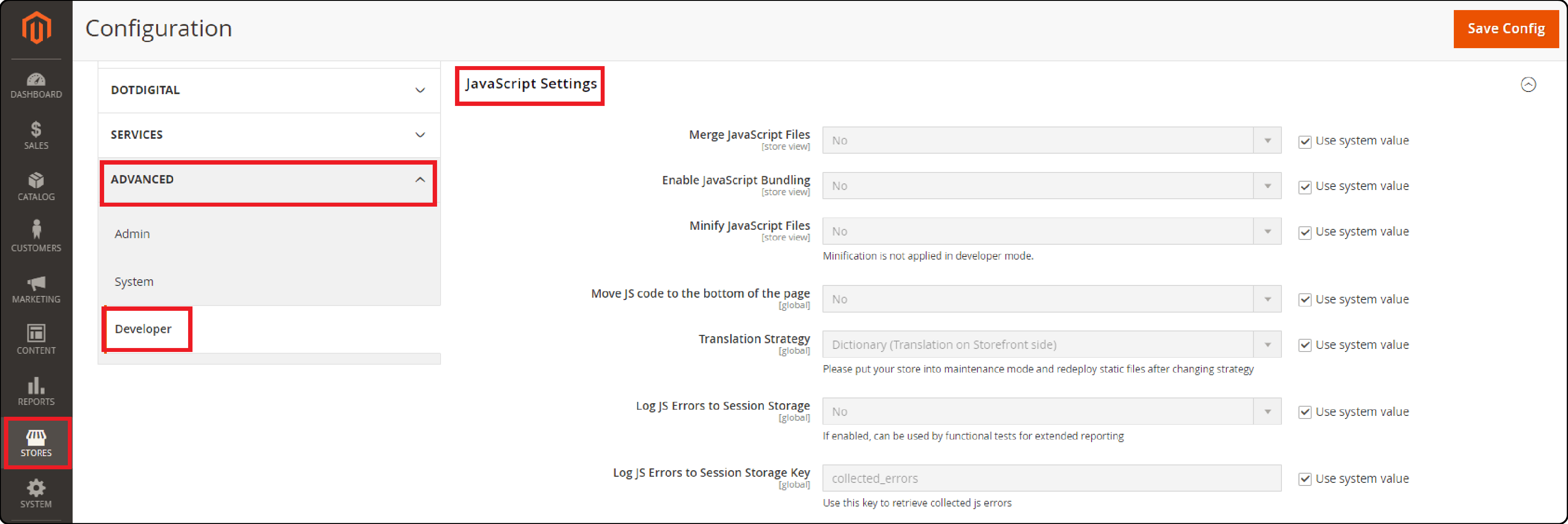Open the Stores sidebar menu

[36, 443]
